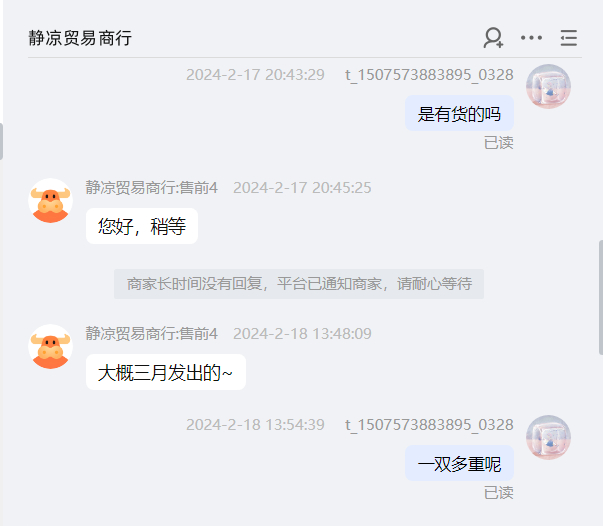This screenshot has width=603, height=526.
Task: Select the 一双多重呢 message bubble
Action: coord(459,463)
